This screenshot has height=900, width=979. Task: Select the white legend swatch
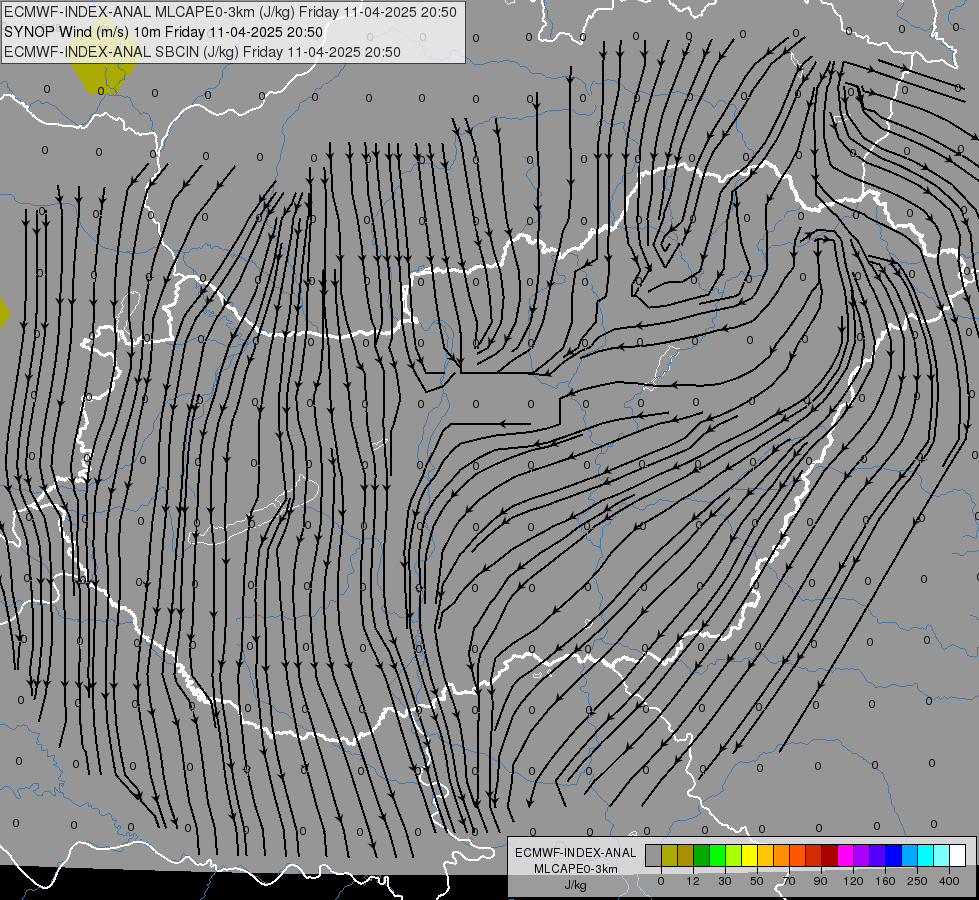click(958, 855)
